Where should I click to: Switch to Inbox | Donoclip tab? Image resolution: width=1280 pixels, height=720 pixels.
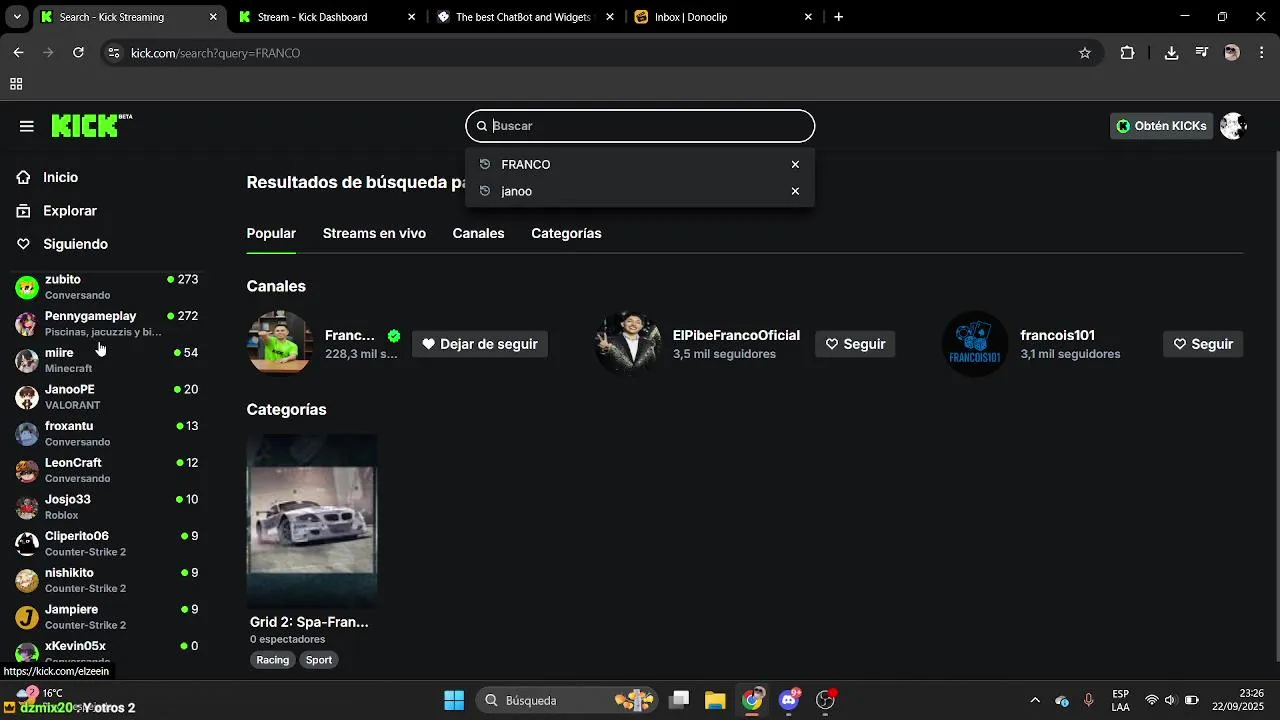(722, 17)
